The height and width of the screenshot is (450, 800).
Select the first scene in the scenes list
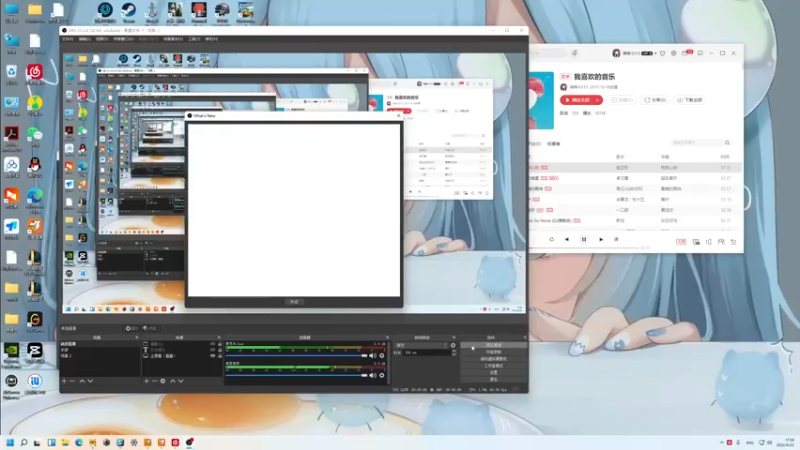[99, 344]
